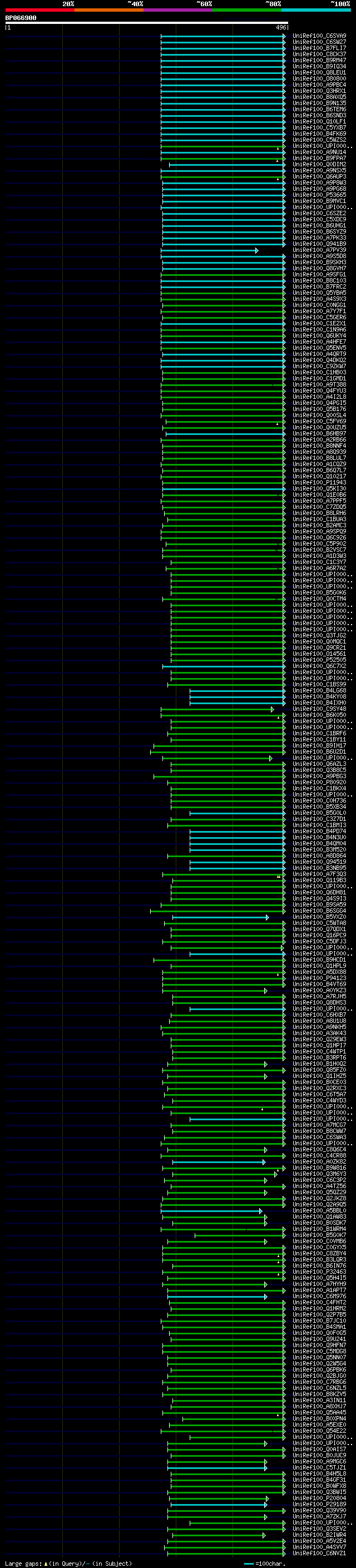Select label UniRef100_A6R7A2
The height and width of the screenshot is (1568, 356).
tap(319, 568)
